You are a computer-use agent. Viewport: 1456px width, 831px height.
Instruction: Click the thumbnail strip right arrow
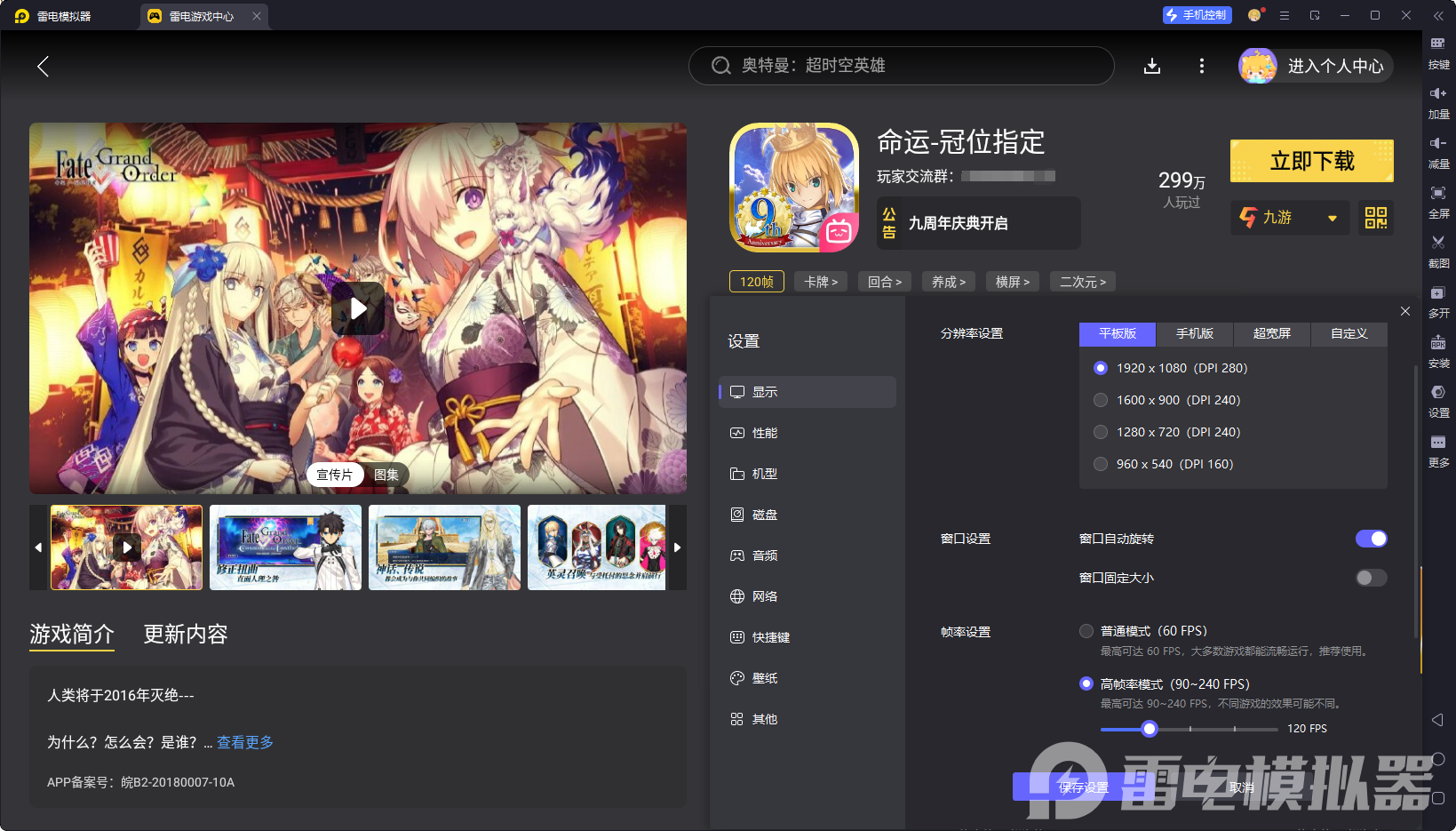click(677, 547)
